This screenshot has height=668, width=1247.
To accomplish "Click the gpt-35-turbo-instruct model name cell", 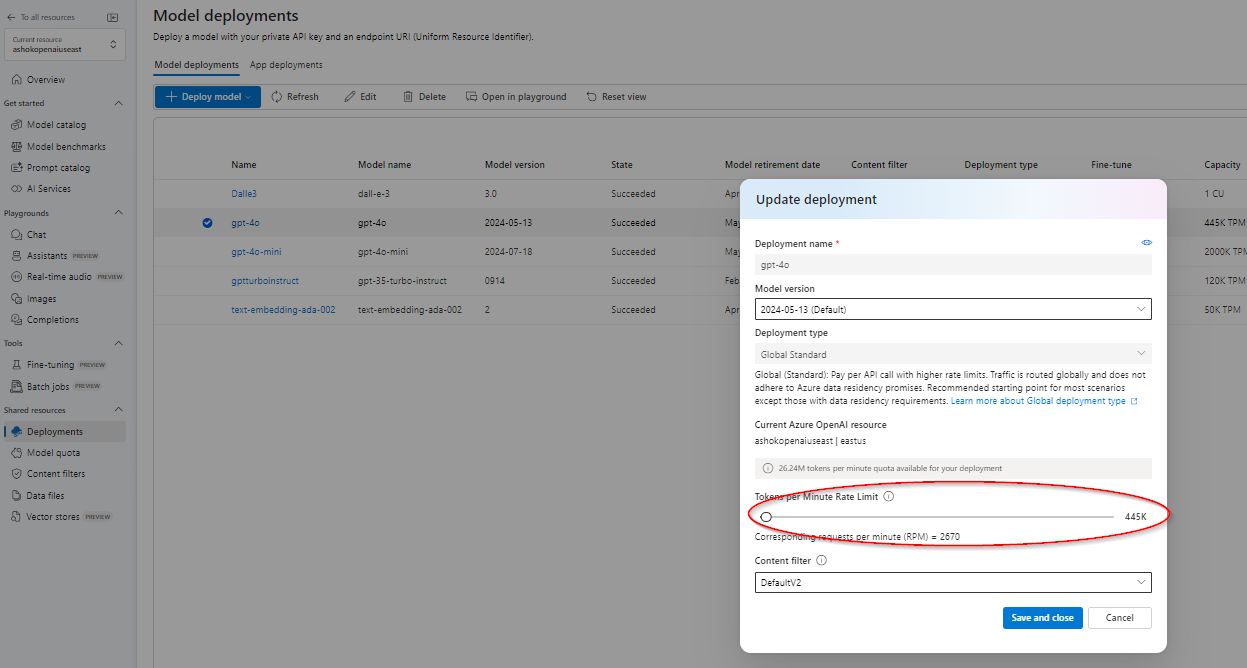I will pos(402,281).
